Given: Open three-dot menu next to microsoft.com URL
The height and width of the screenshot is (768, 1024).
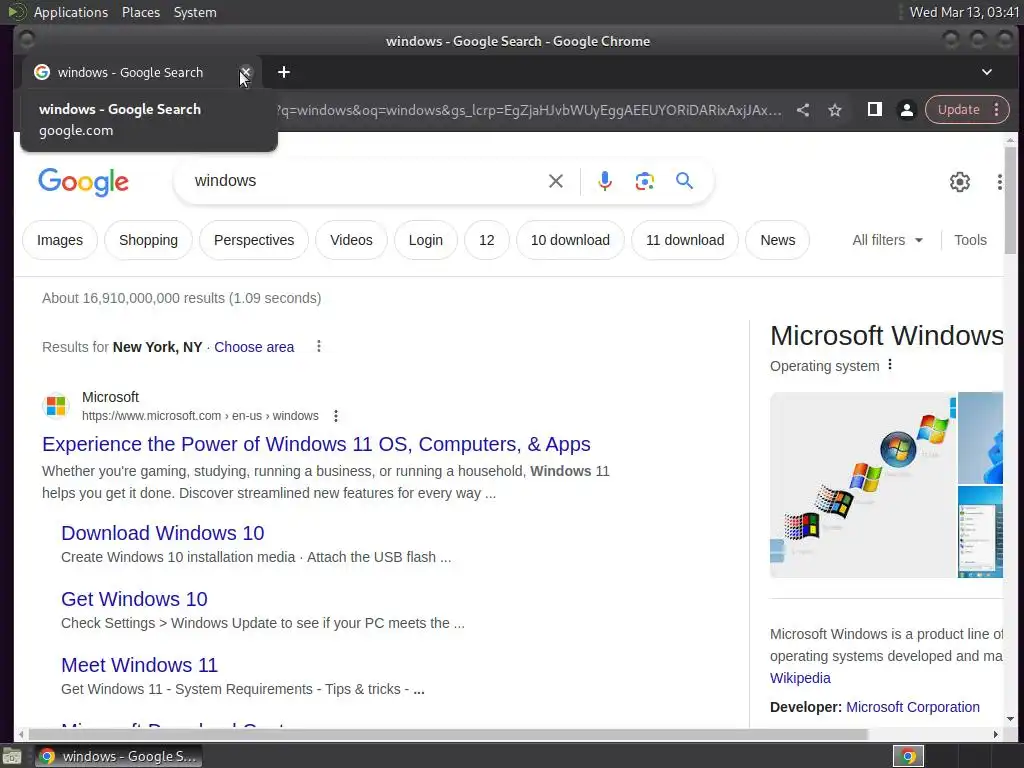Looking at the screenshot, I should [x=336, y=416].
